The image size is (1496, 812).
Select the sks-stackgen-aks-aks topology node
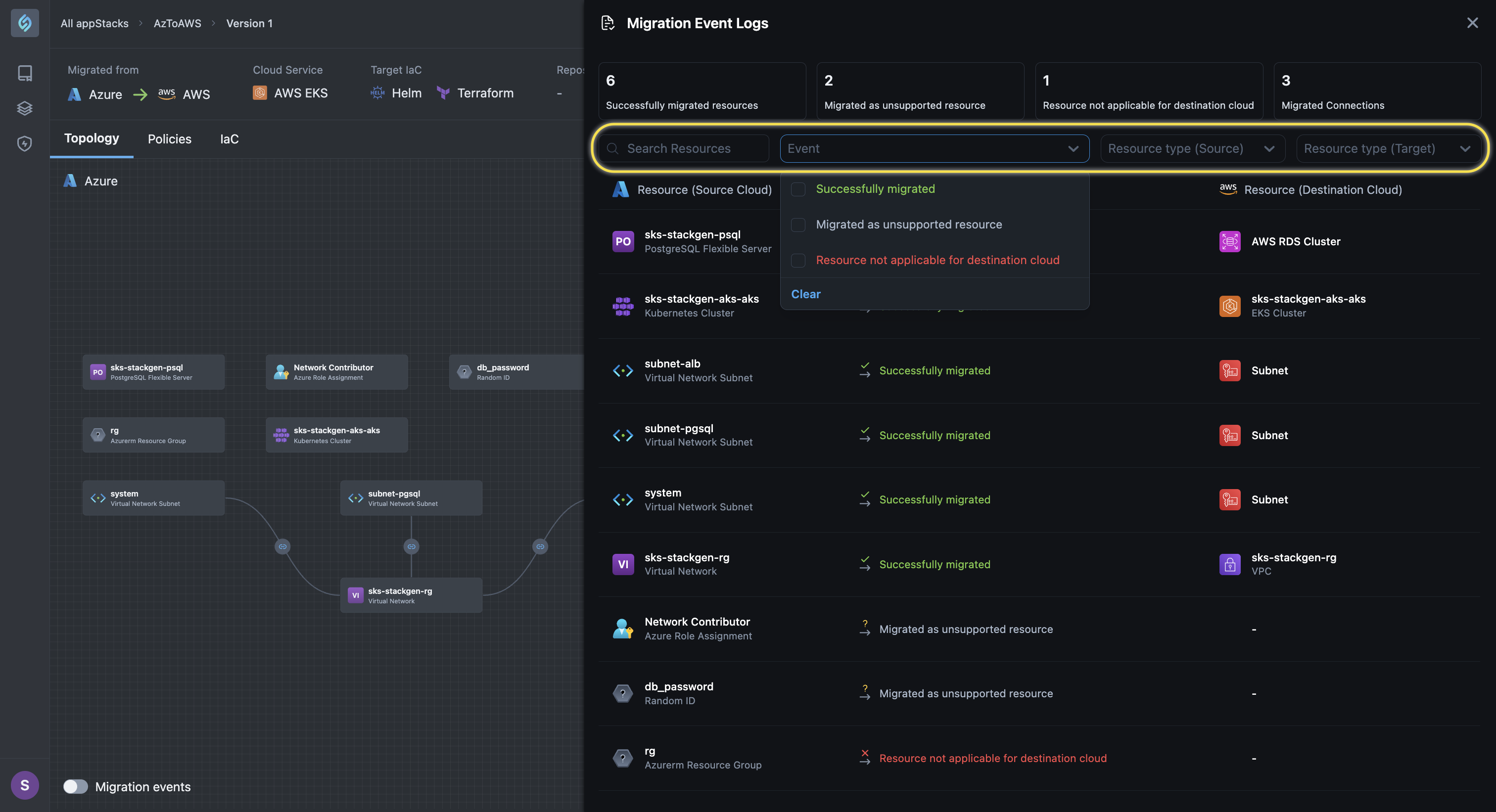[x=337, y=435]
